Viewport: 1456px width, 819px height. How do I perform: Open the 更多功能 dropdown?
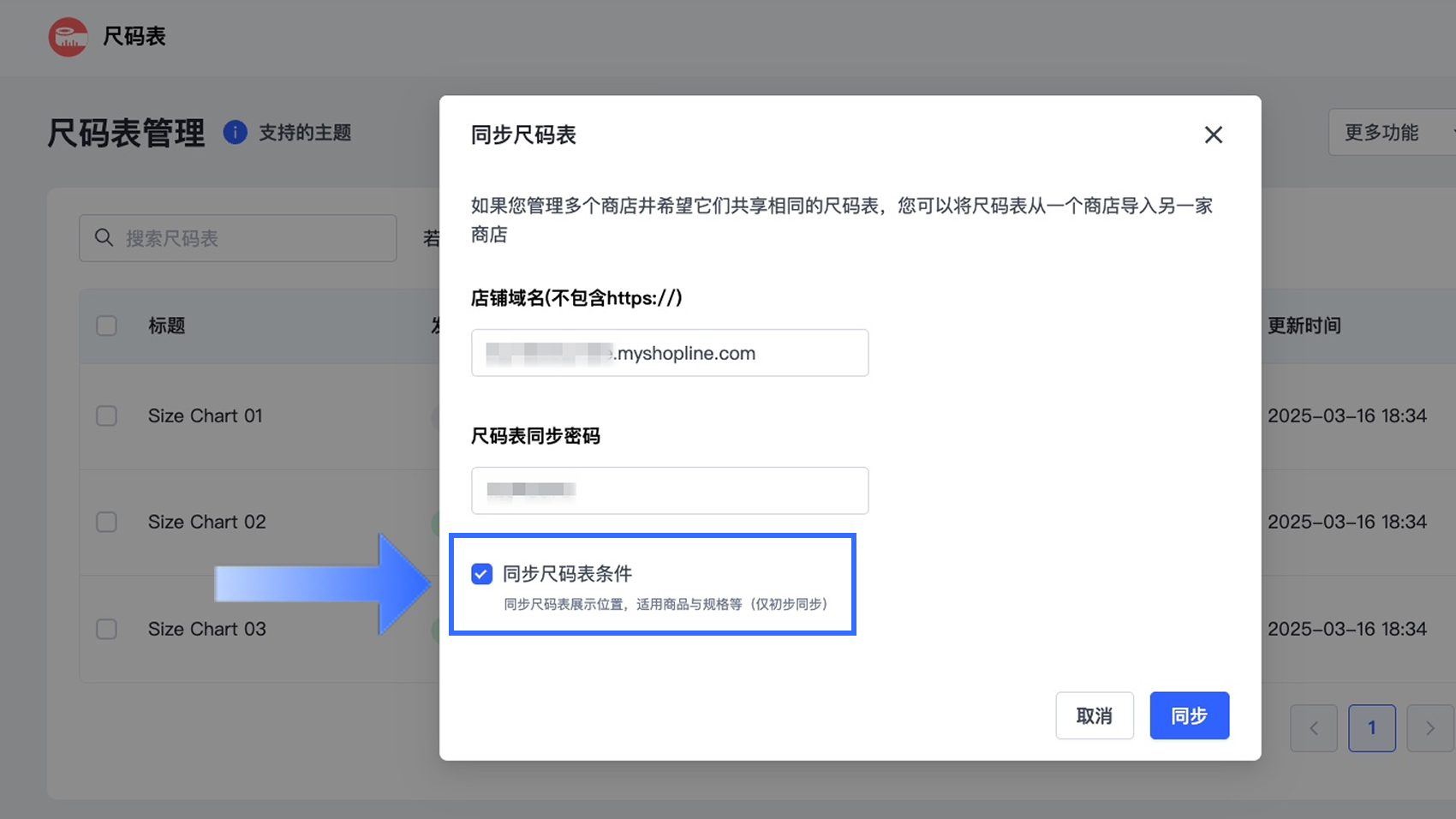click(x=1392, y=132)
